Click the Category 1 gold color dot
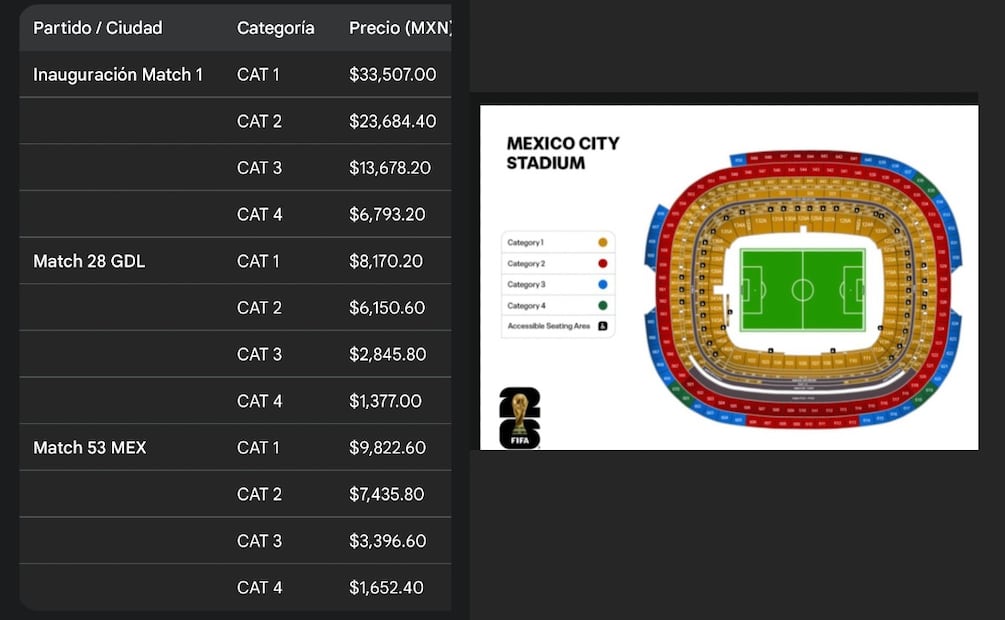1005x620 pixels. (603, 243)
